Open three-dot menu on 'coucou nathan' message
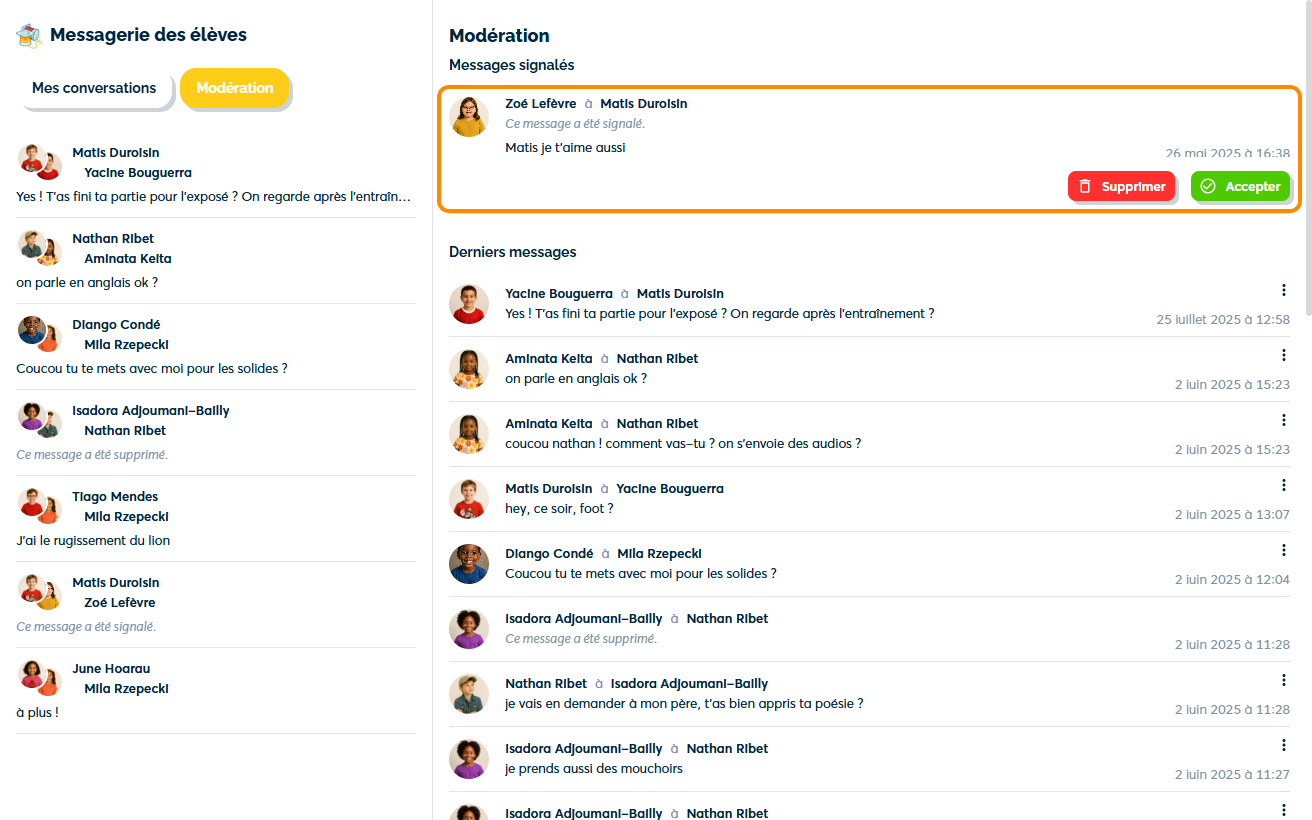The height and width of the screenshot is (820, 1312). point(1283,420)
